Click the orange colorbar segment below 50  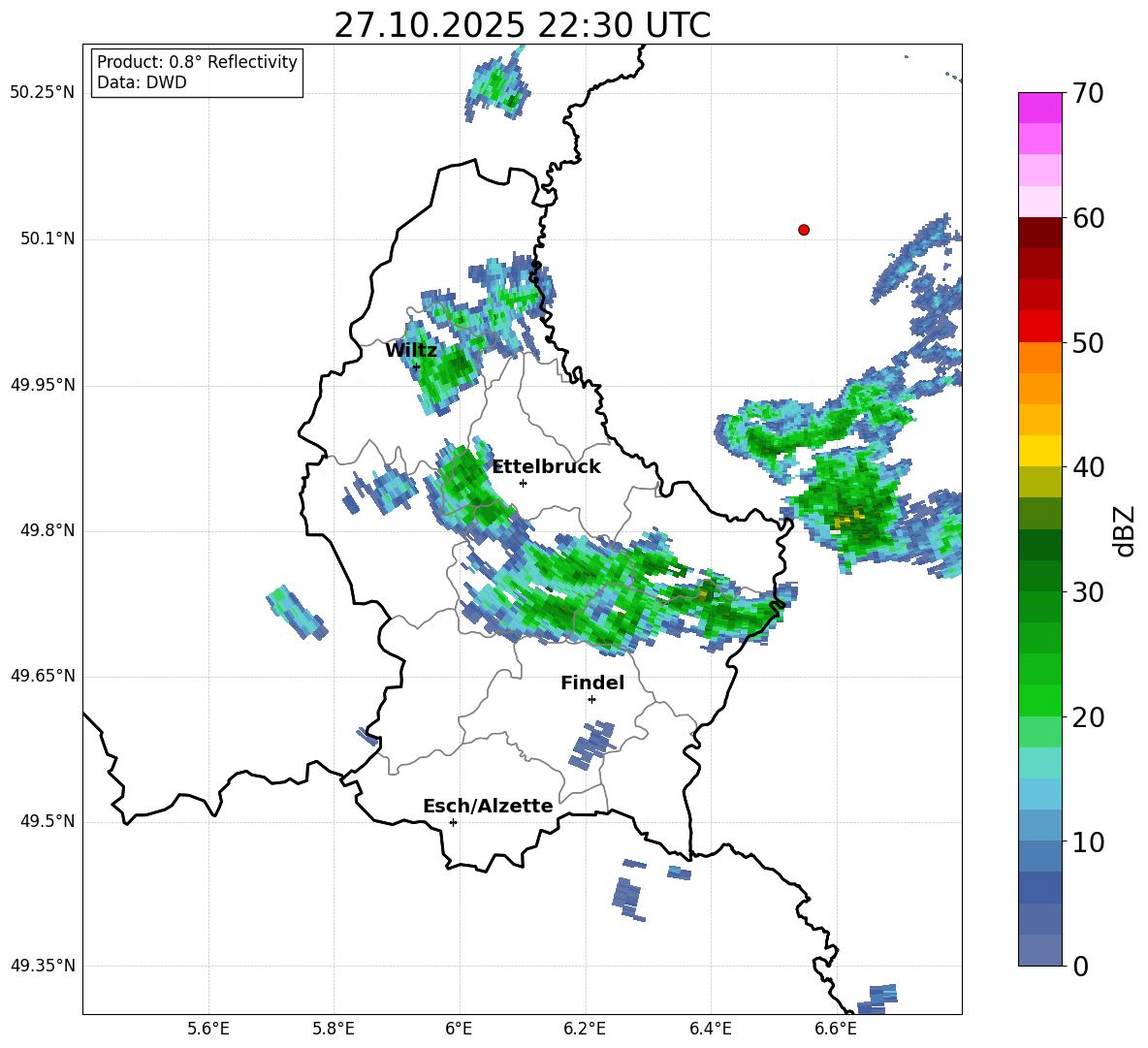pos(1039,358)
